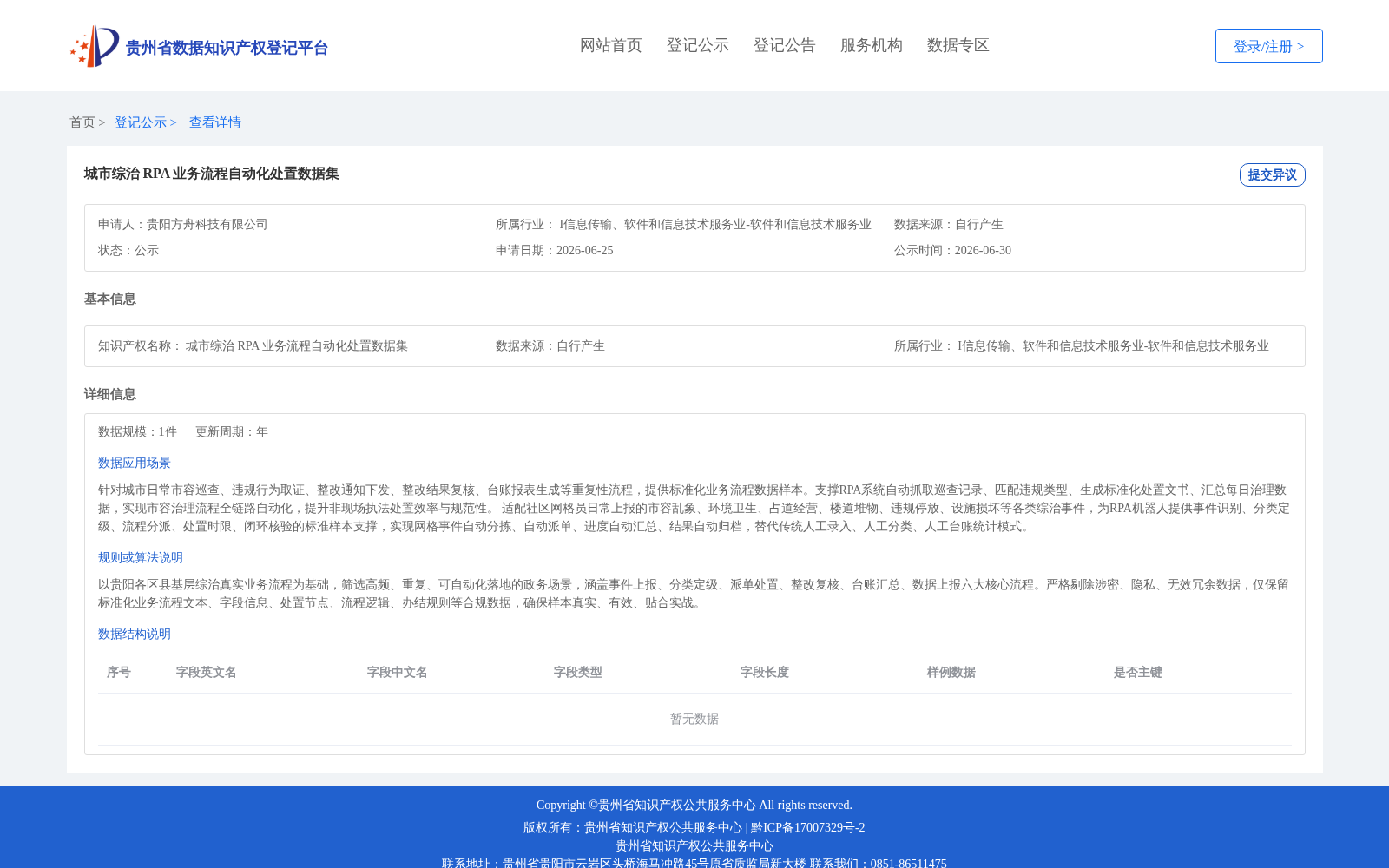Screen dimensions: 1389x868
Task: Click 首页 breadcrumb link
Action: coord(82,122)
